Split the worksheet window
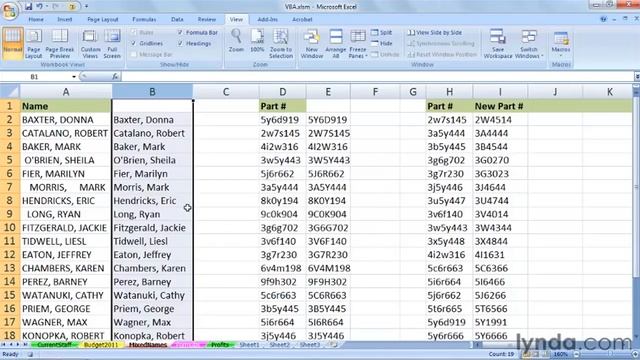 coord(382,32)
